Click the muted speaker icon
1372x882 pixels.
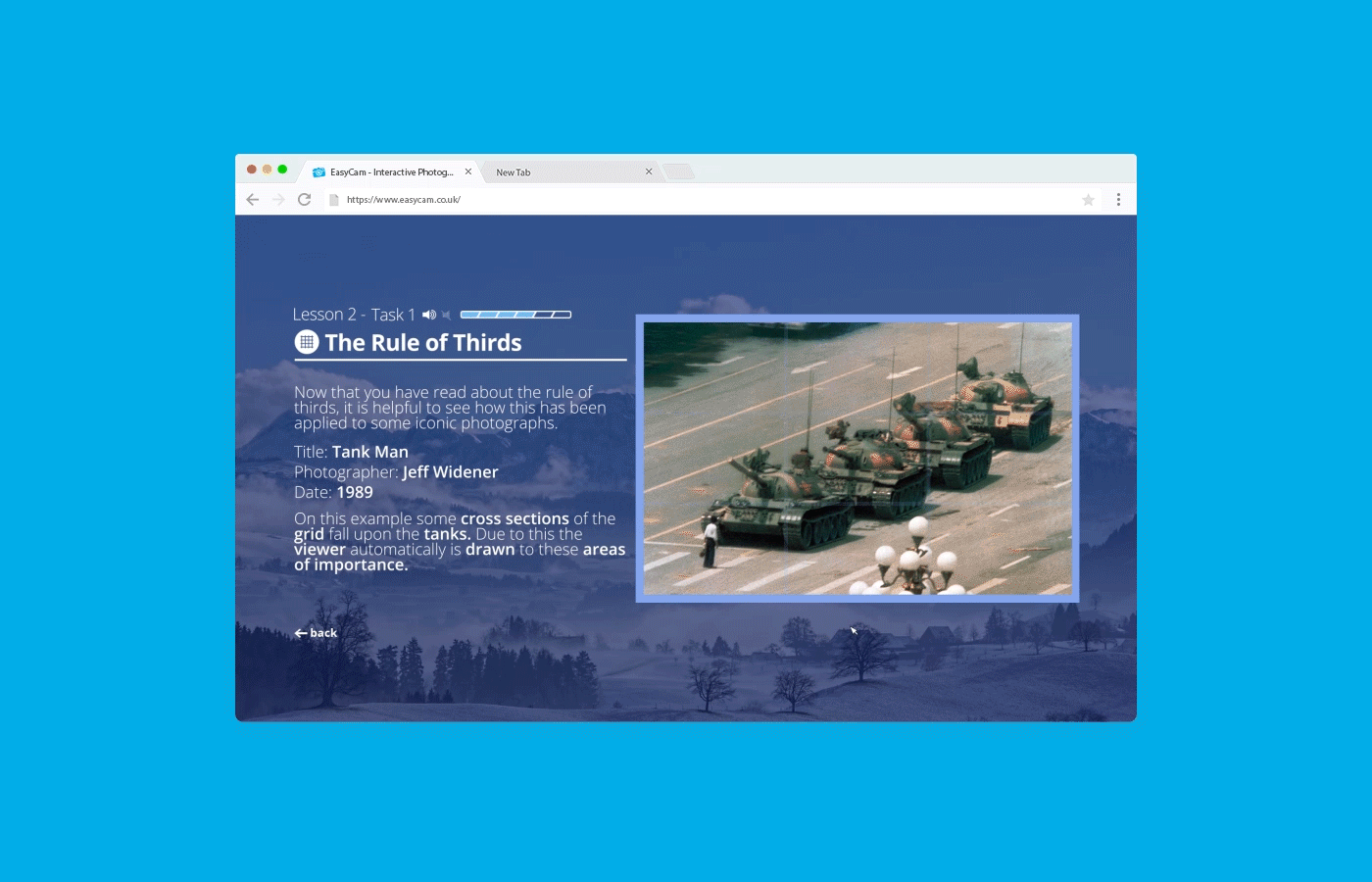pyautogui.click(x=446, y=315)
